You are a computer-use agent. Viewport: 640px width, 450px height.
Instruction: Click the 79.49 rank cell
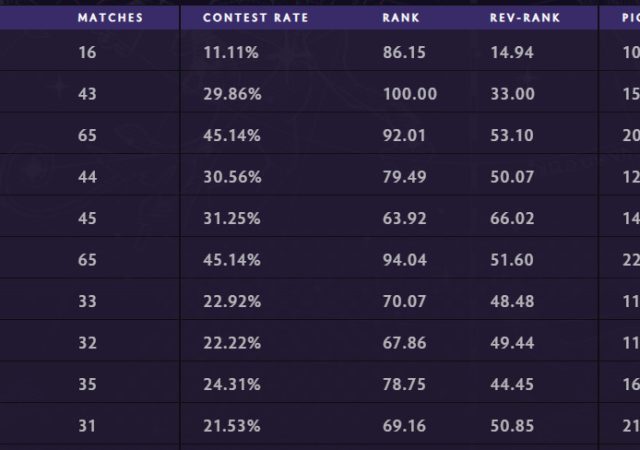point(403,177)
